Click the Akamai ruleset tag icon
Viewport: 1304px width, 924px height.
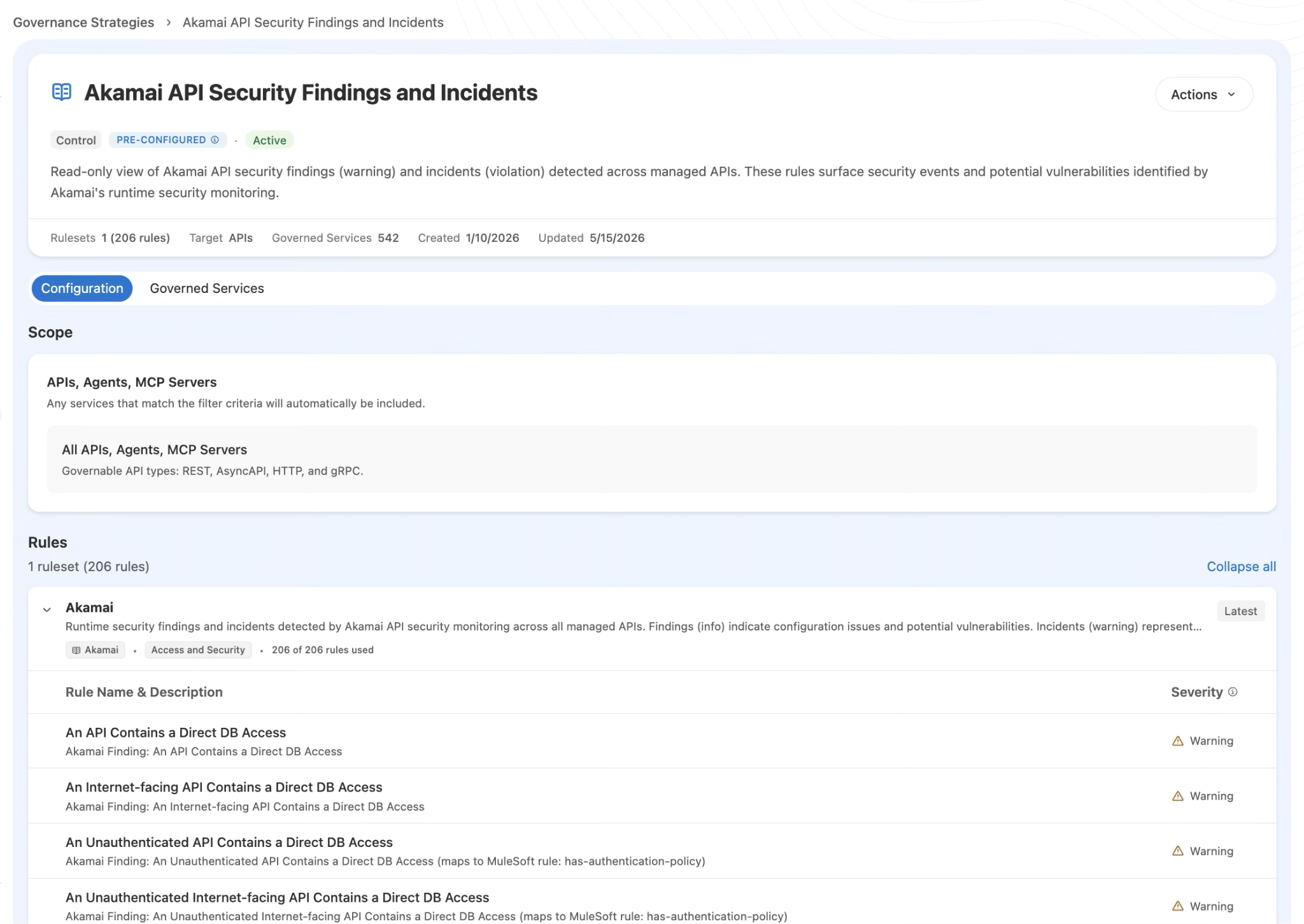pyautogui.click(x=76, y=650)
